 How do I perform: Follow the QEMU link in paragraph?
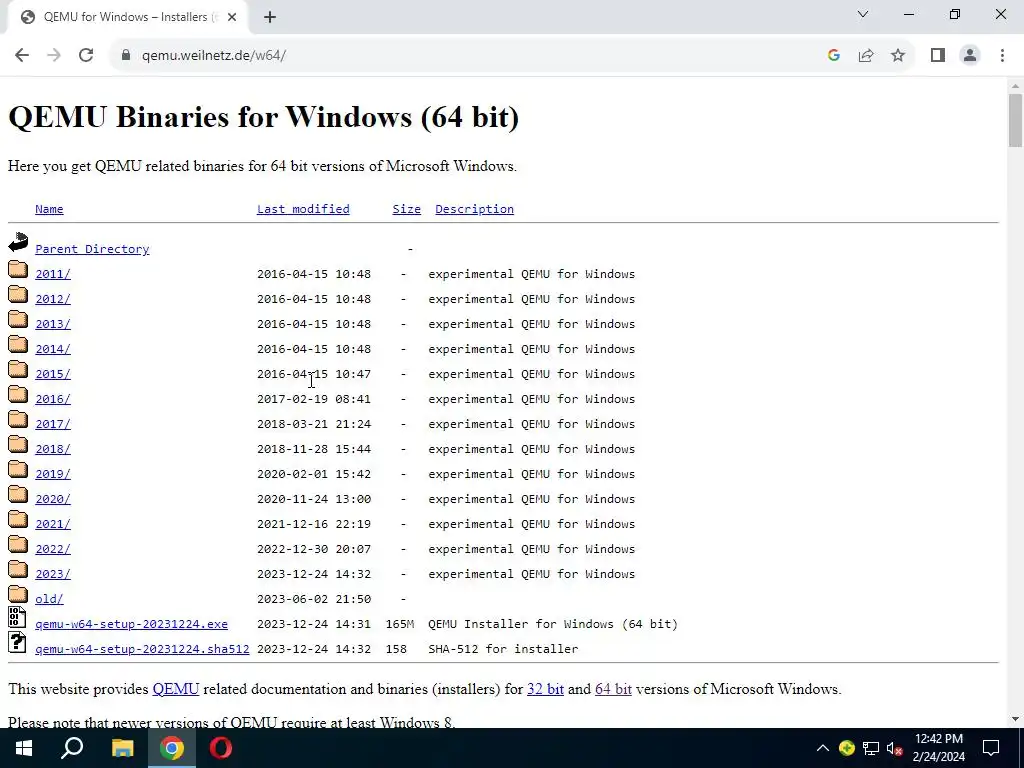click(176, 689)
